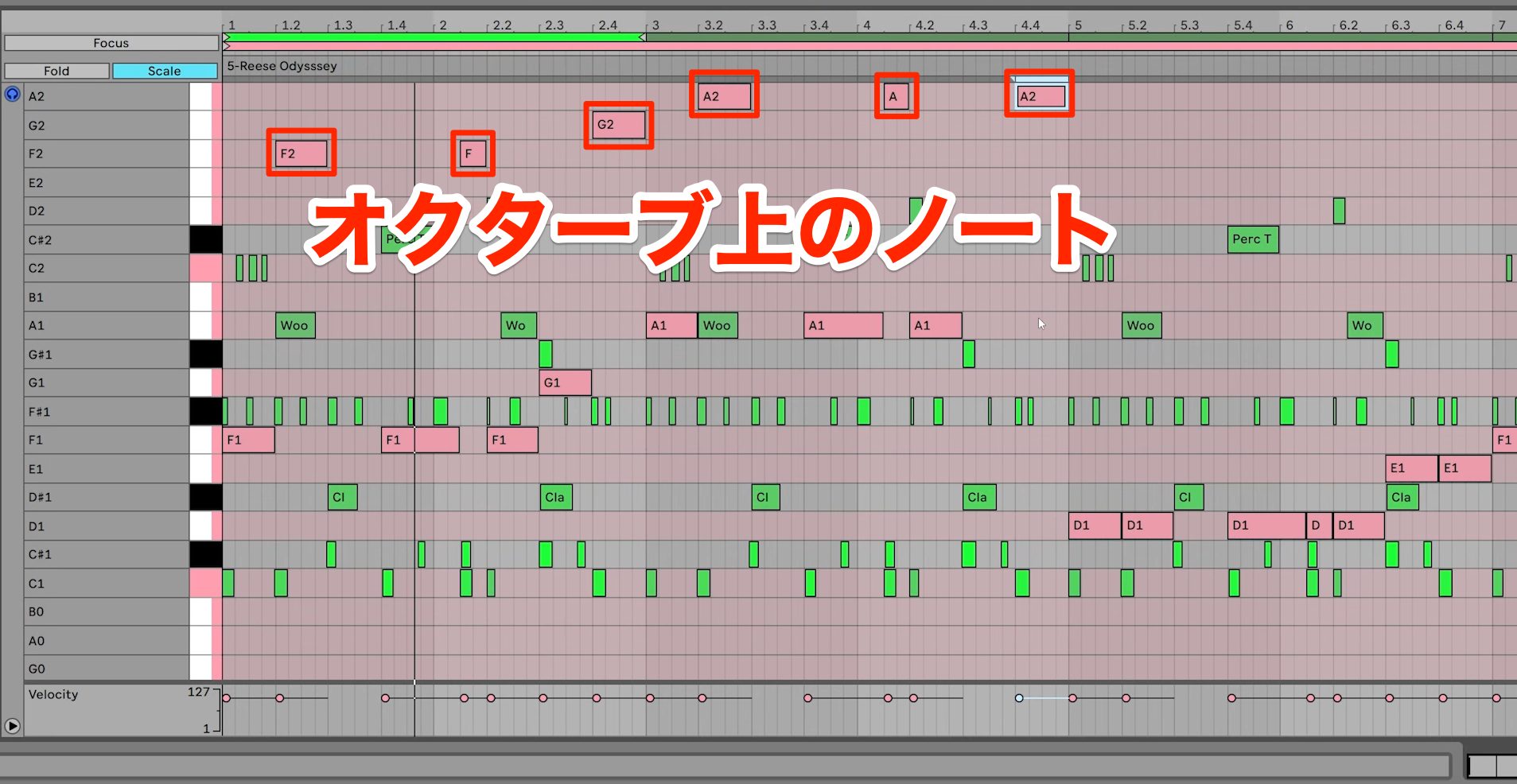This screenshot has height=784, width=1517.
Task: Play the pink C2 piano key
Action: (x=205, y=268)
